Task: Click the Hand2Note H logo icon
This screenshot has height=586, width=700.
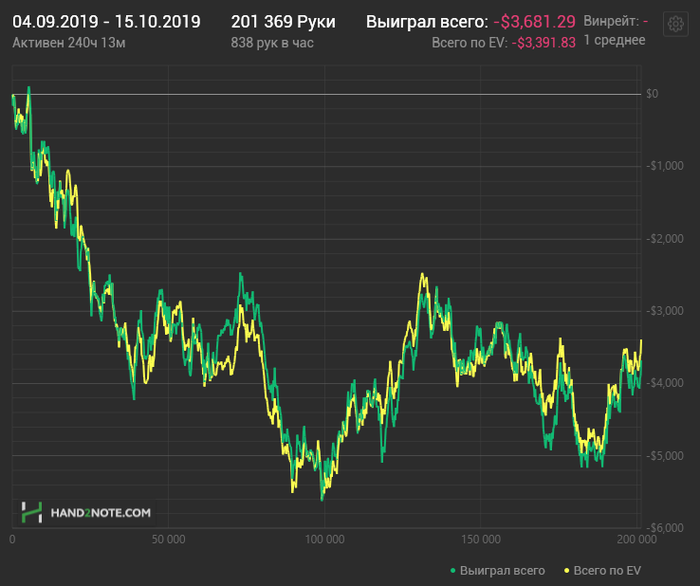Action: [31, 512]
